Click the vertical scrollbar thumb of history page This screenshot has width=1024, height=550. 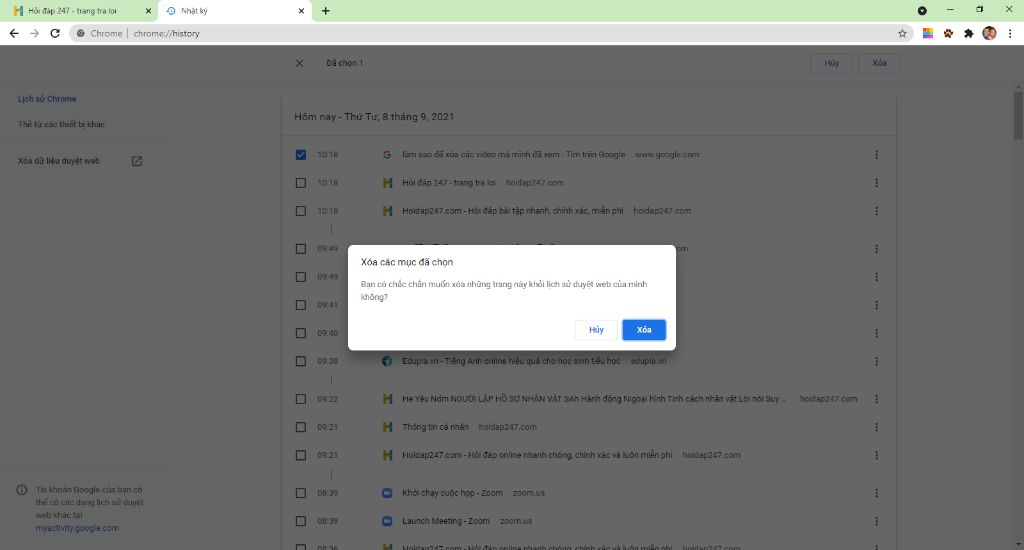coord(1018,115)
